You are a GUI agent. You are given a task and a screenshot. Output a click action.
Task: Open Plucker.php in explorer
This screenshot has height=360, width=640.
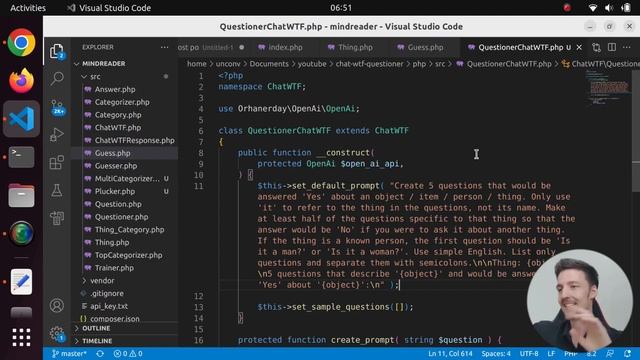pyautogui.click(x=115, y=191)
